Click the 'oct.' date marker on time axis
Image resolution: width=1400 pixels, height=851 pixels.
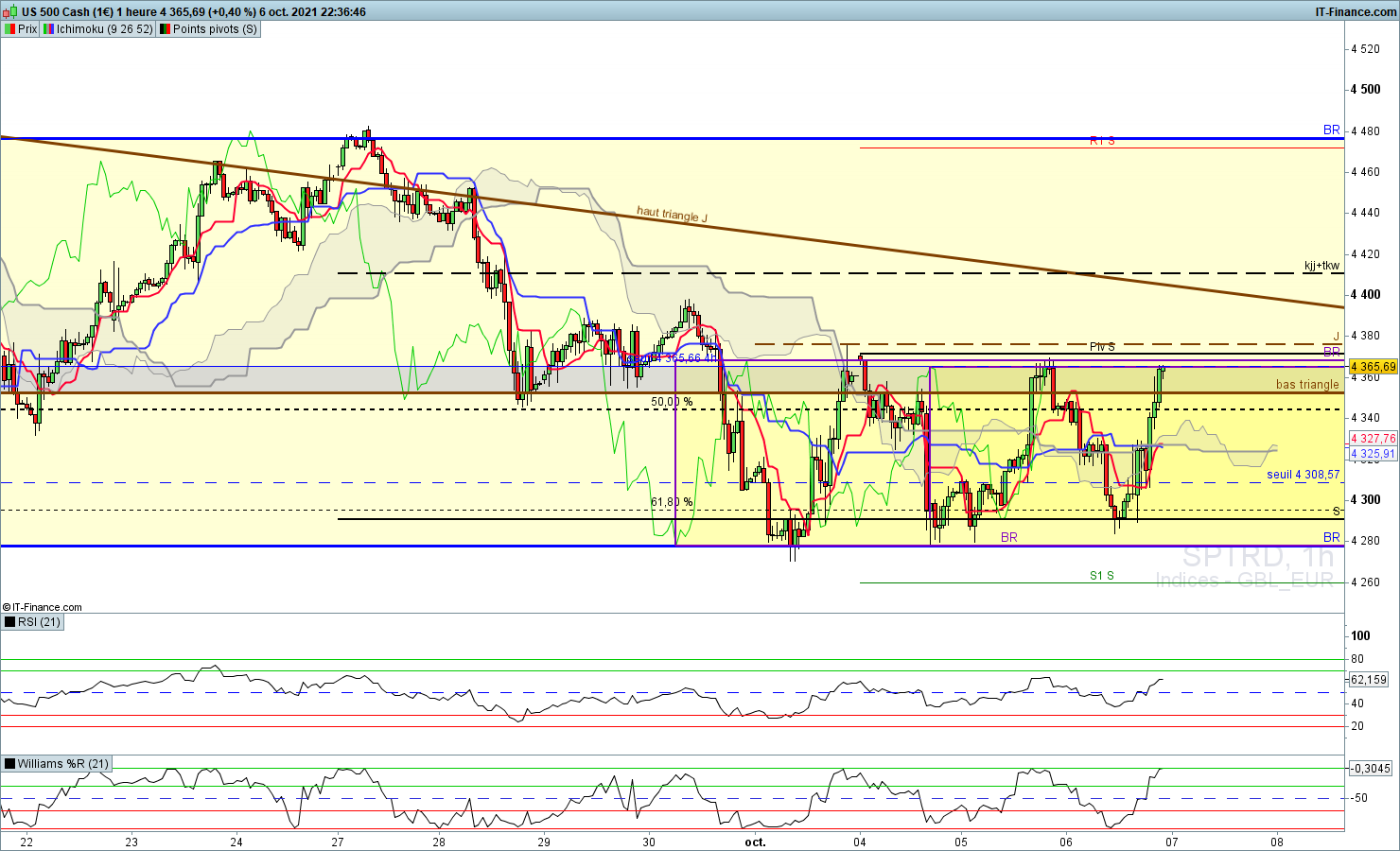[755, 842]
